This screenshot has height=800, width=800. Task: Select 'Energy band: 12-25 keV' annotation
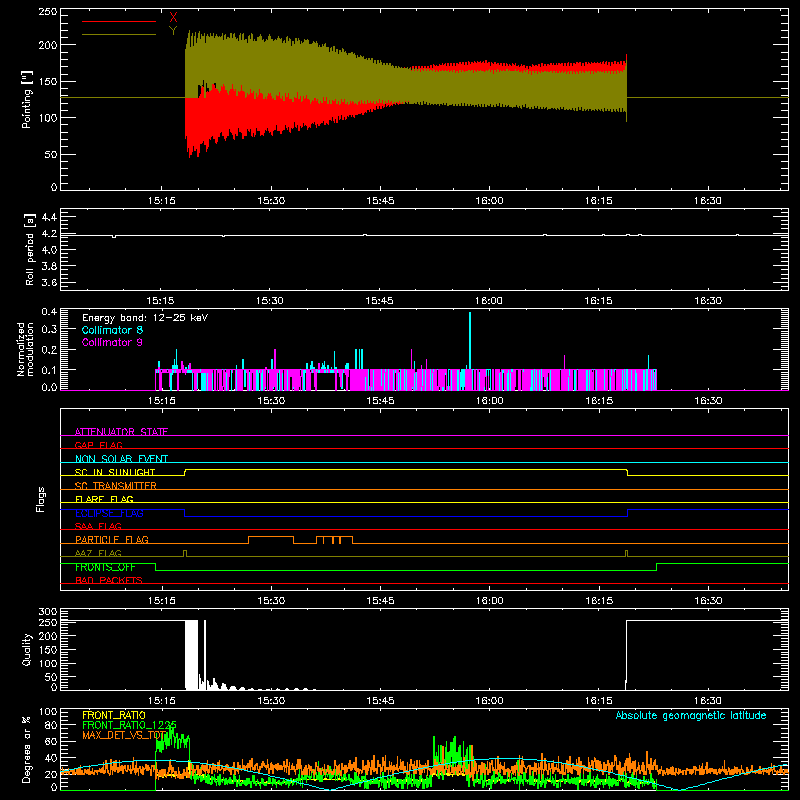[145, 318]
